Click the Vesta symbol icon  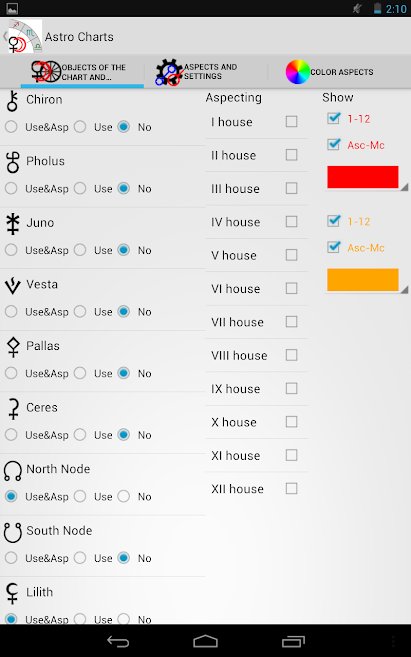click(x=13, y=285)
